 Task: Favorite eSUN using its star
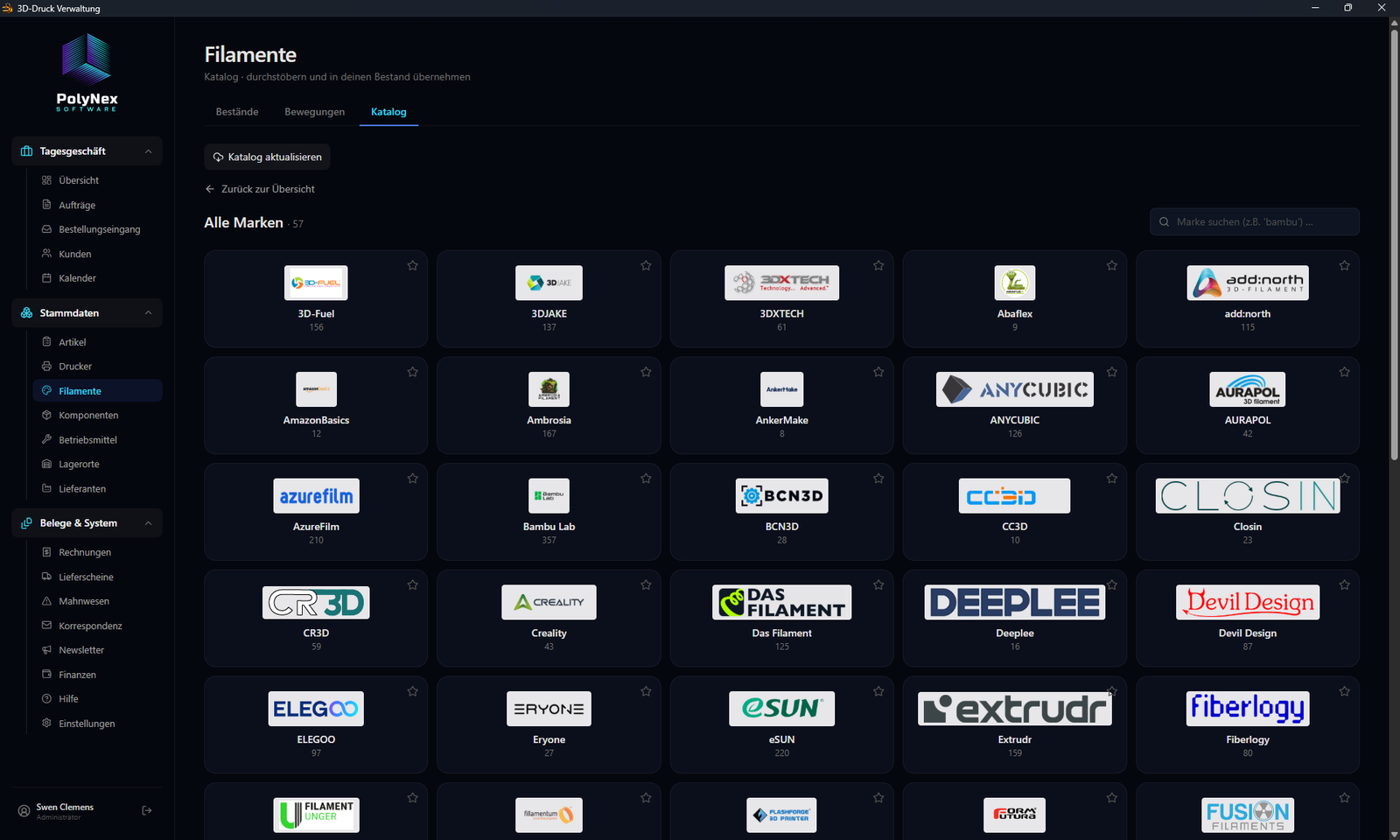tap(878, 691)
